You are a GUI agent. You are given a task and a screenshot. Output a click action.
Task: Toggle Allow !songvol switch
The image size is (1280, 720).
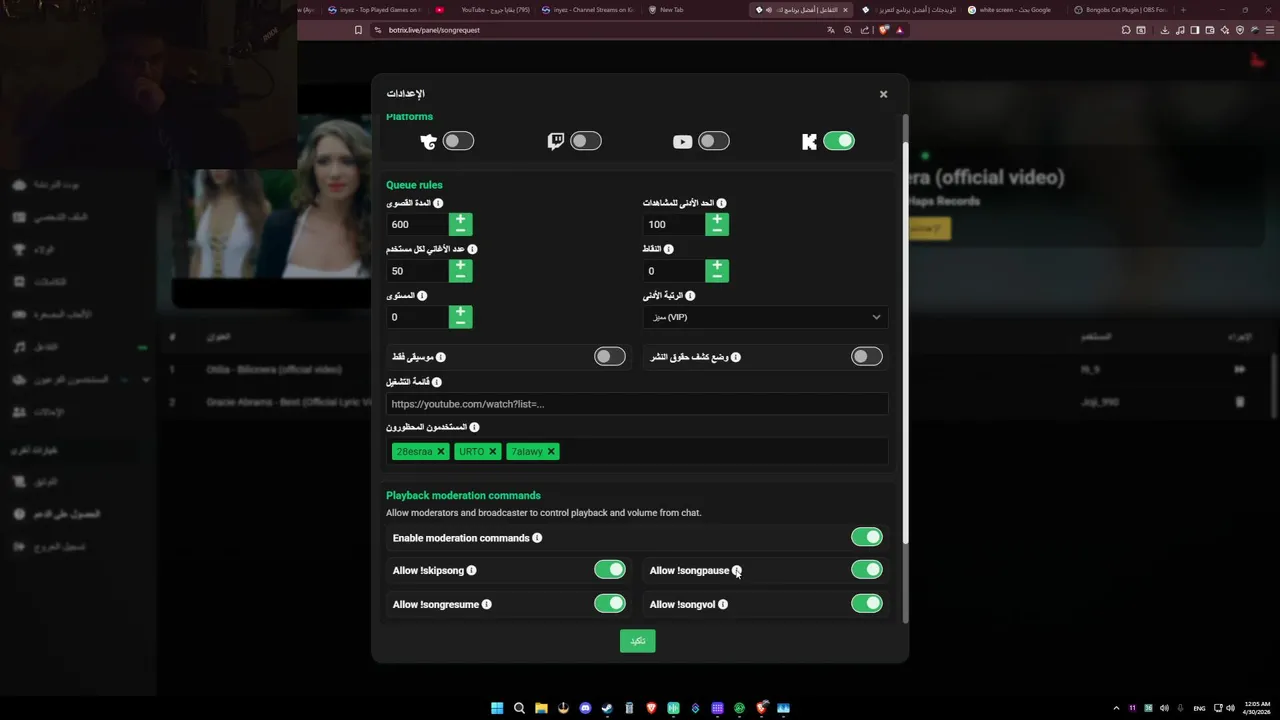point(866,603)
